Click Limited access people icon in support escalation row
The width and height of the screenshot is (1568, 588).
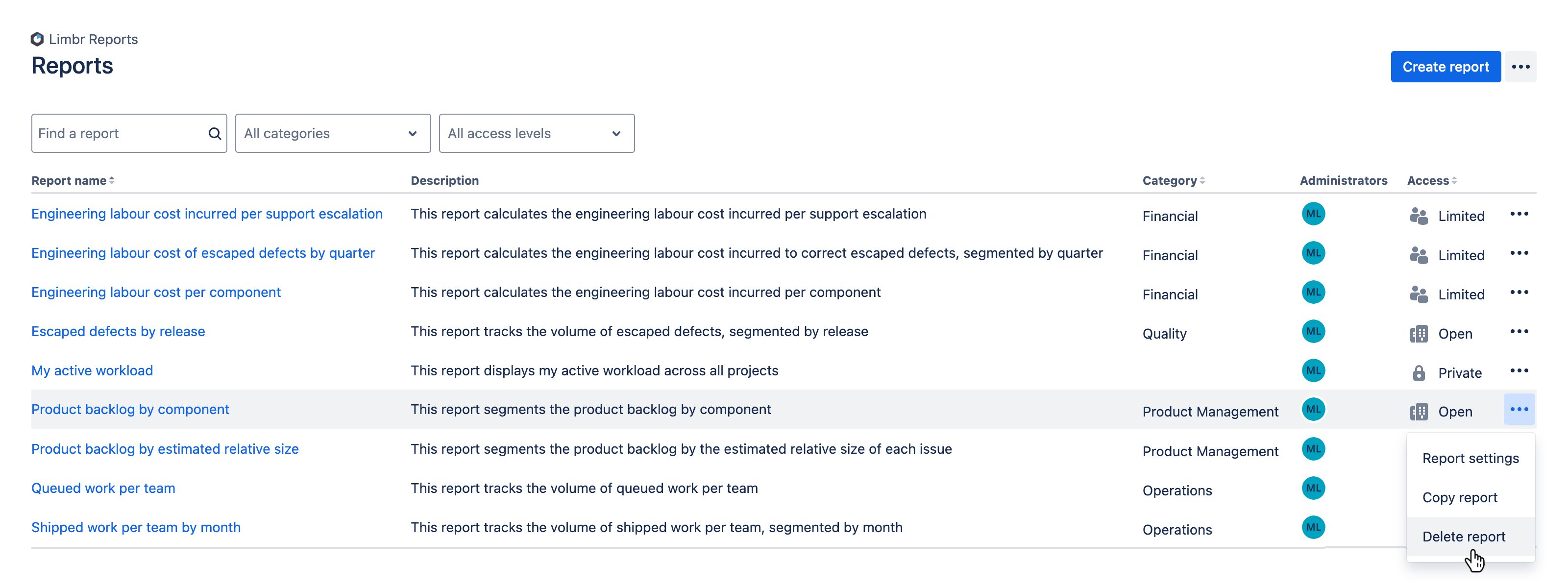point(1418,216)
